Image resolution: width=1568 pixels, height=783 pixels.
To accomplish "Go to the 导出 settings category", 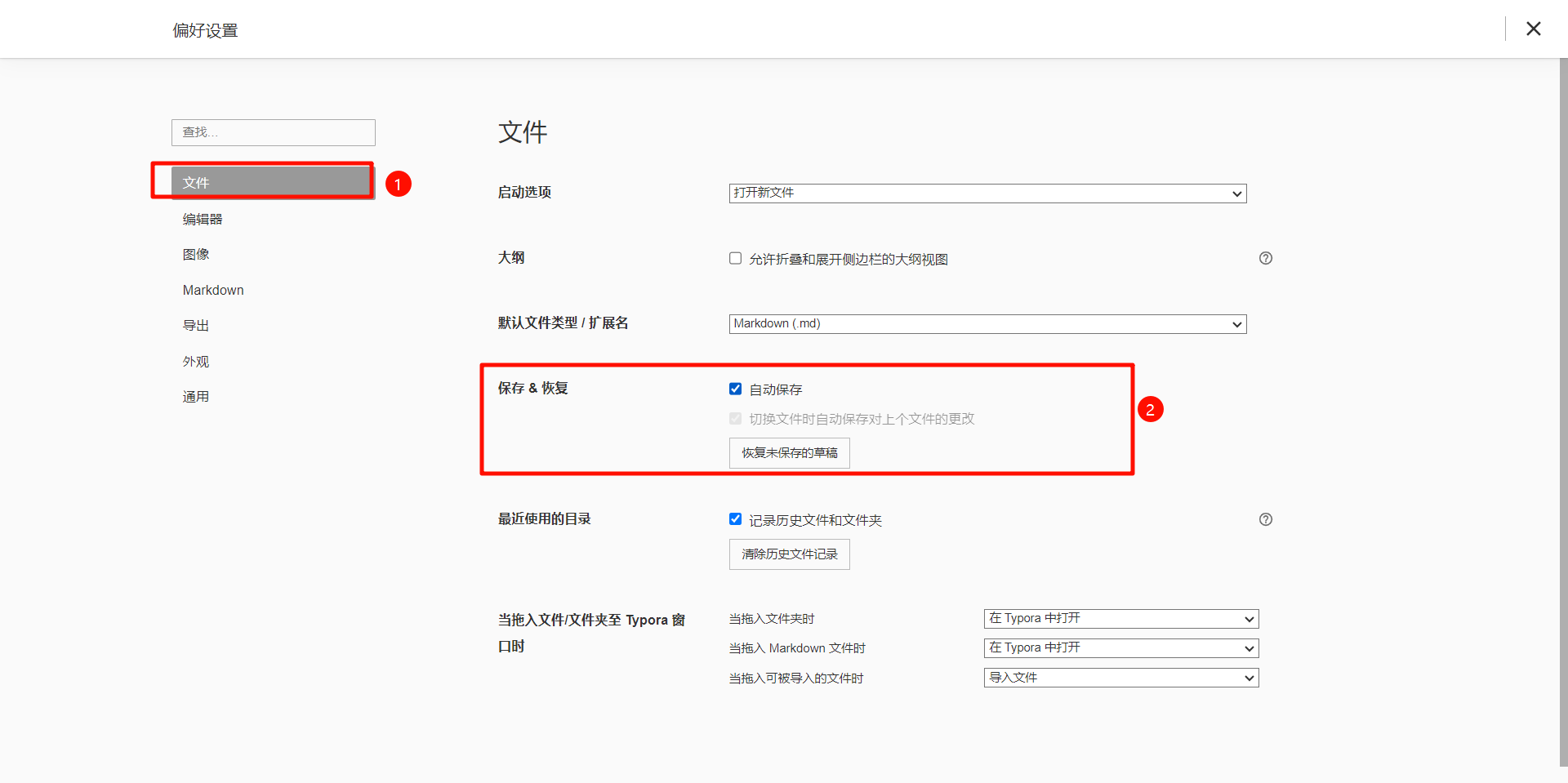I will click(x=196, y=325).
